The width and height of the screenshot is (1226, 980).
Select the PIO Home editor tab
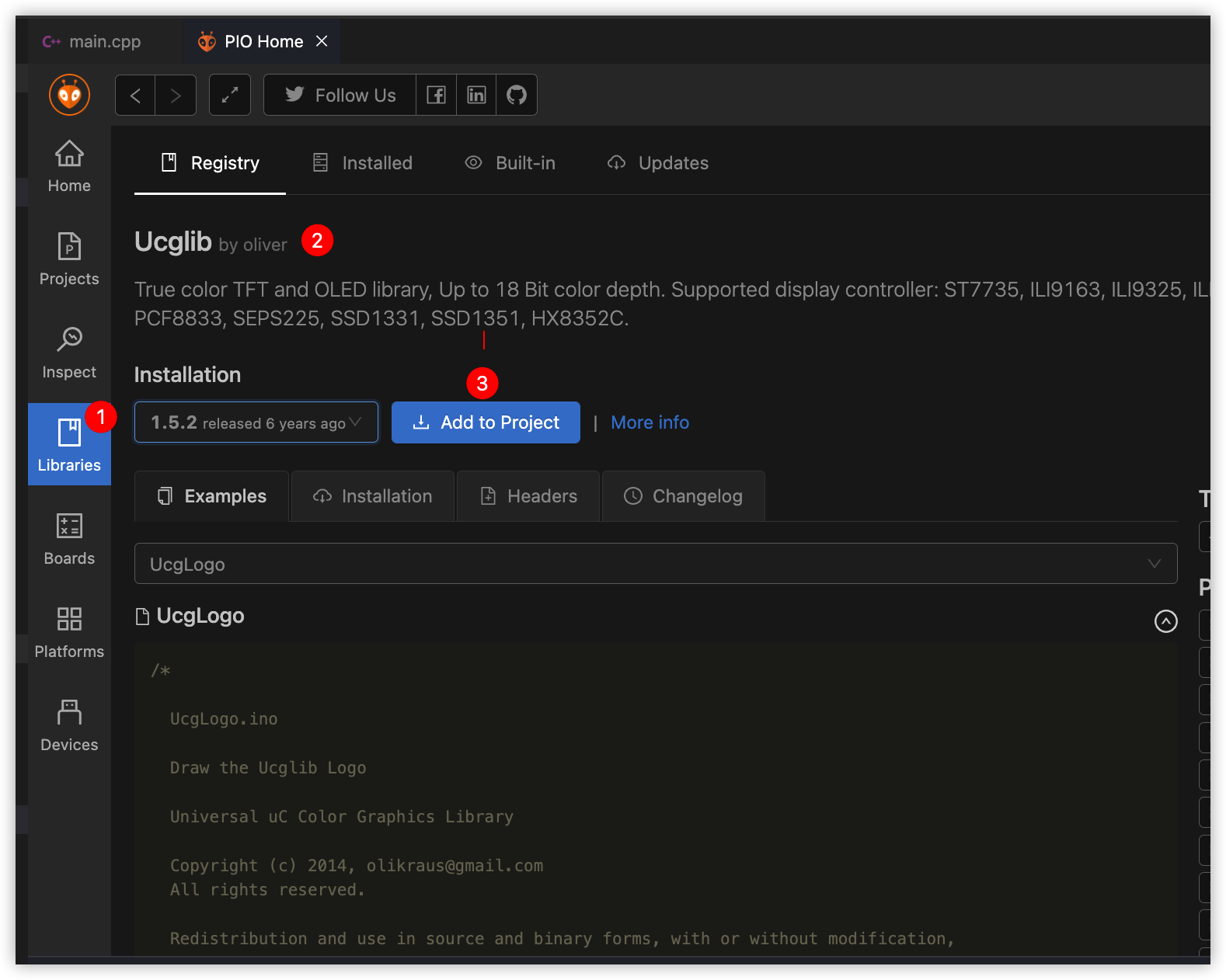pos(263,41)
